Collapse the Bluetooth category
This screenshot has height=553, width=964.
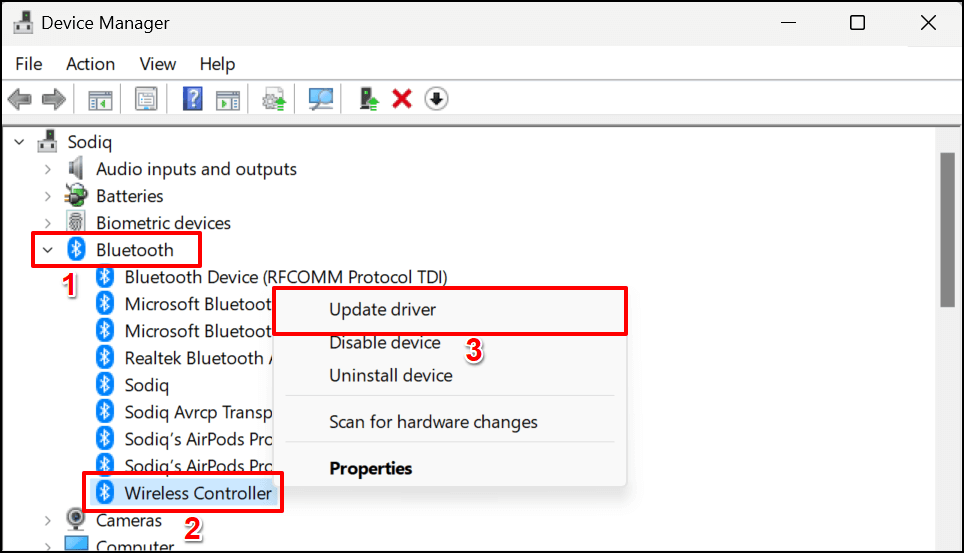point(47,250)
